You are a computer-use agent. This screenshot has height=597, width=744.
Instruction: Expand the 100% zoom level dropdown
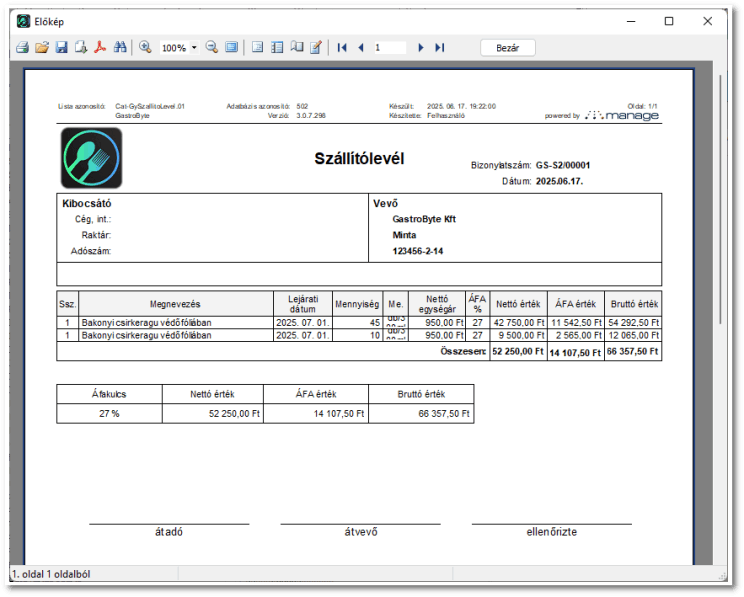point(194,48)
